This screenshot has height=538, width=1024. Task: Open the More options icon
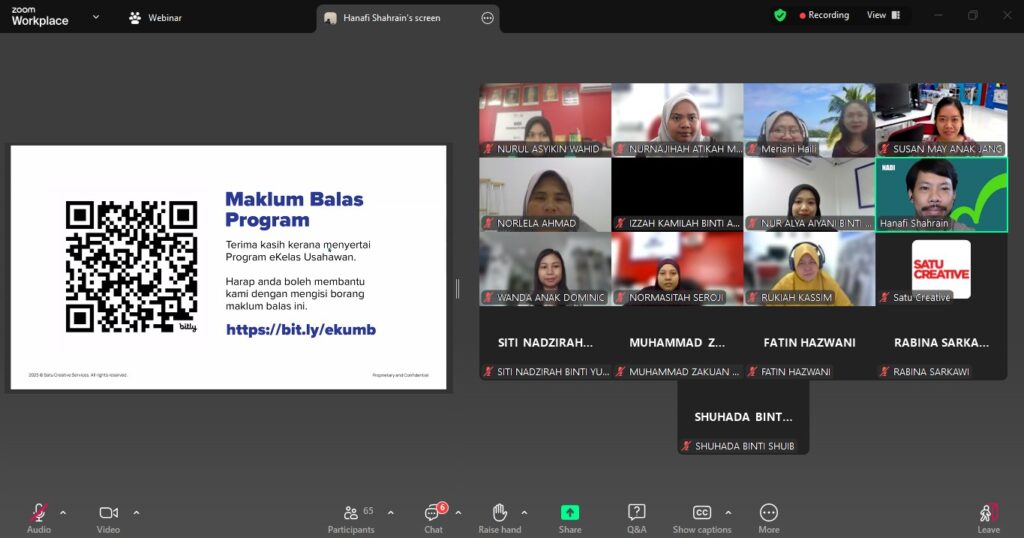coord(769,513)
